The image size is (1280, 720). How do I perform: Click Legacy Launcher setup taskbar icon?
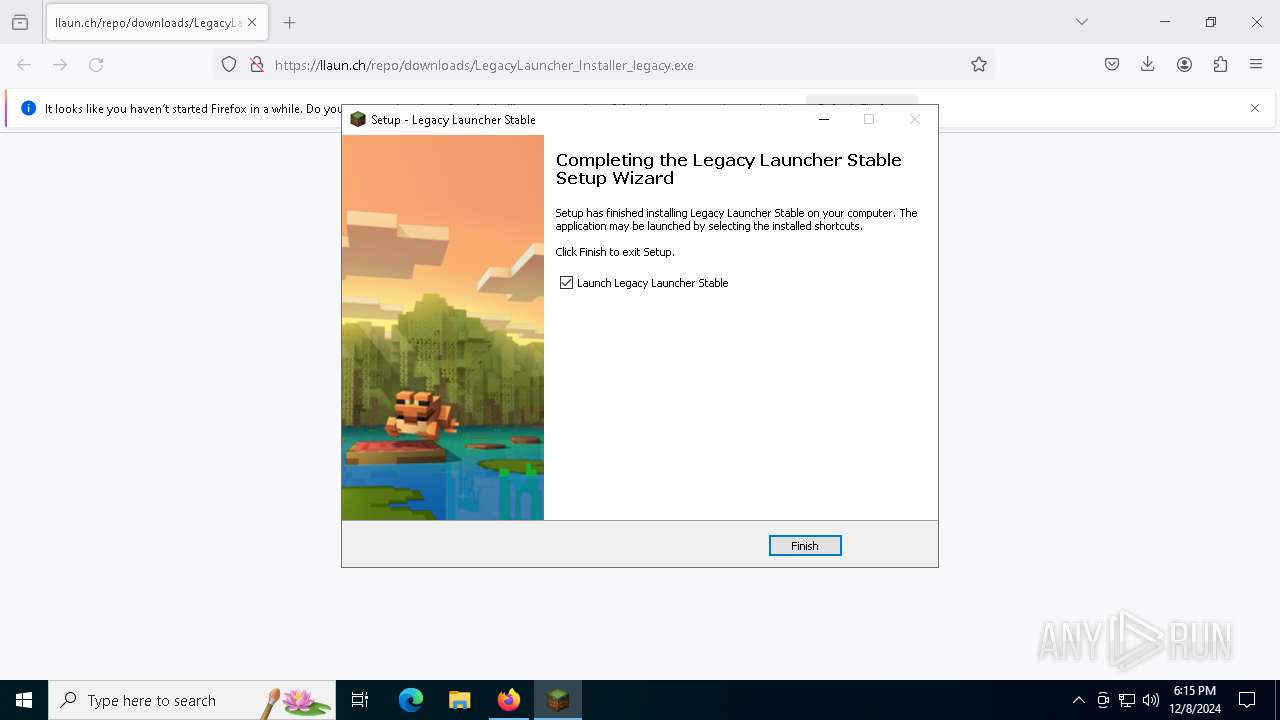click(x=558, y=700)
